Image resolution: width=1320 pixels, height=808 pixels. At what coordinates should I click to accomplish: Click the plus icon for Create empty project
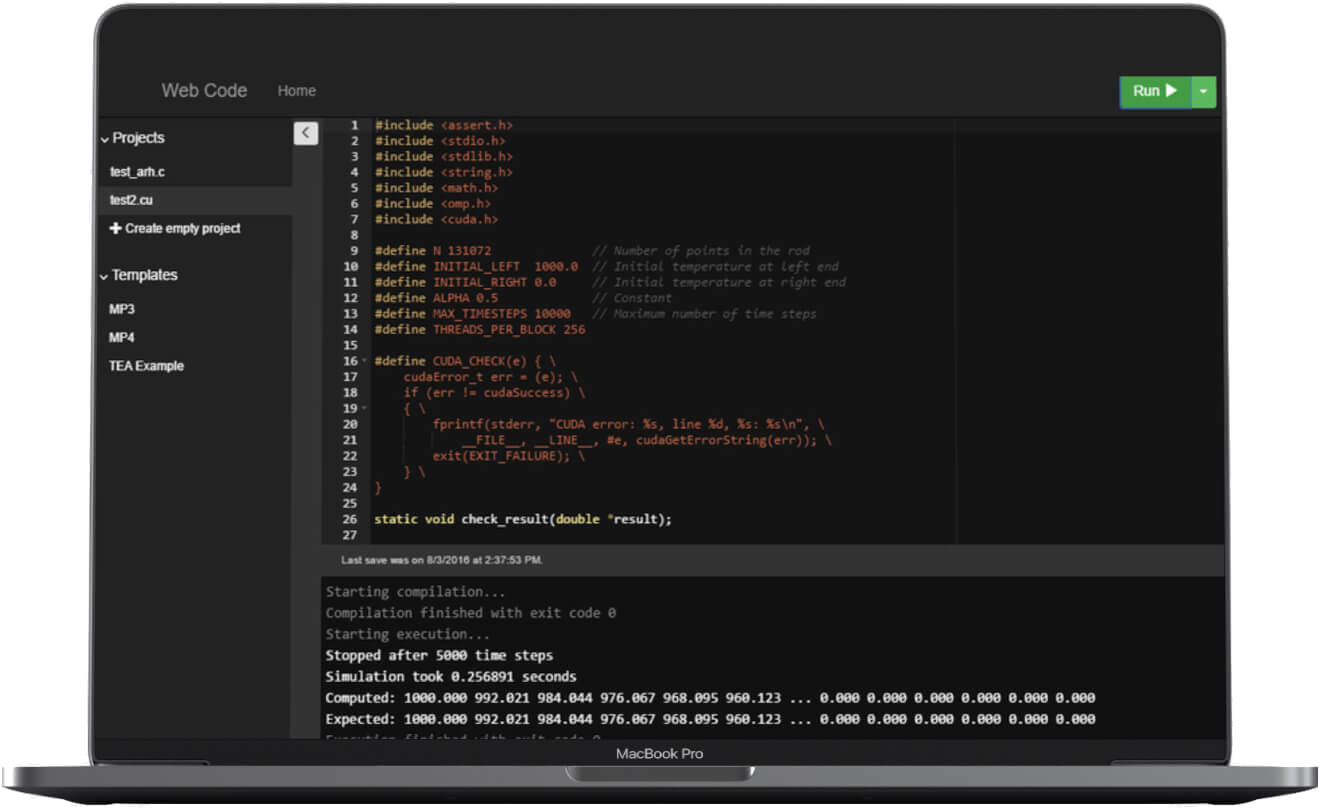(115, 228)
